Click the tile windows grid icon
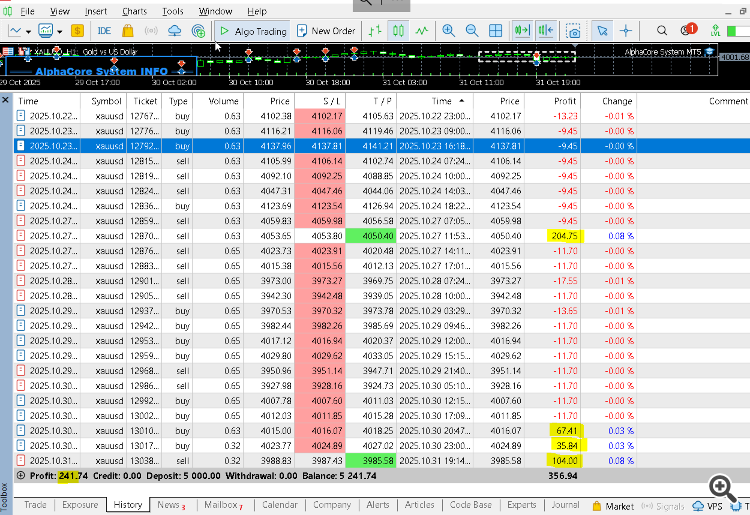This screenshot has height=515, width=750. (x=496, y=31)
